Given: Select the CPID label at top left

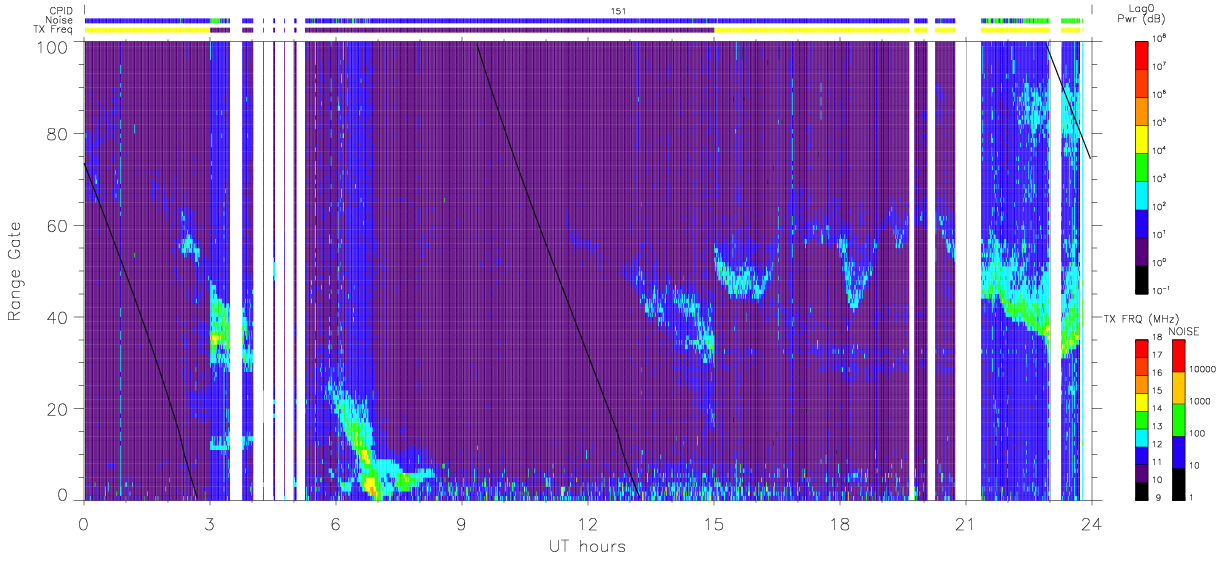Looking at the screenshot, I should (x=62, y=11).
